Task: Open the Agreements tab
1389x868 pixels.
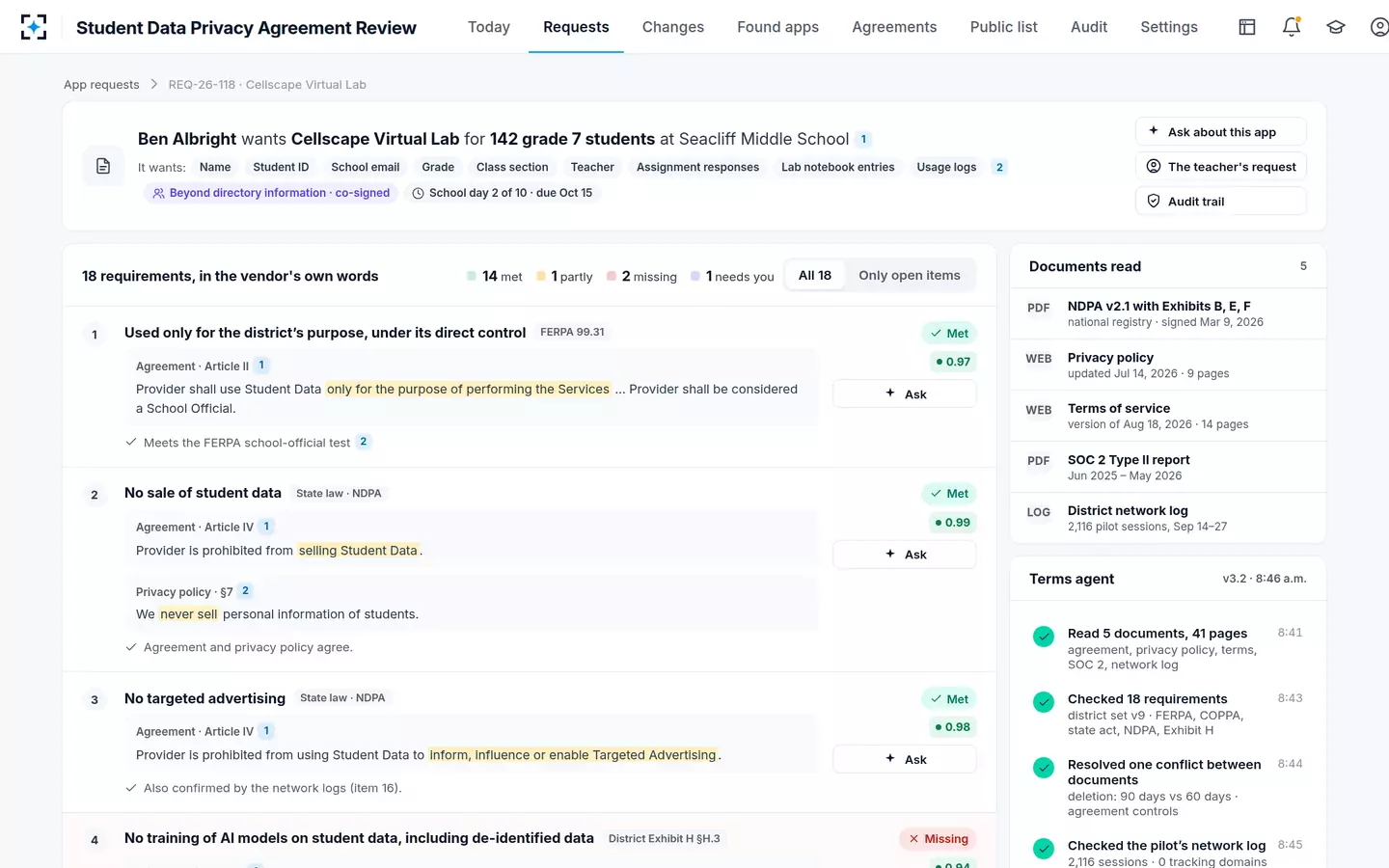Action: pos(894,27)
